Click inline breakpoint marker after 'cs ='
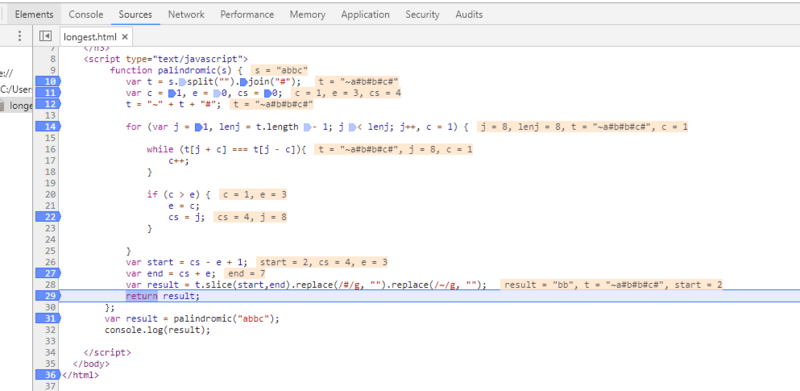 [267, 93]
